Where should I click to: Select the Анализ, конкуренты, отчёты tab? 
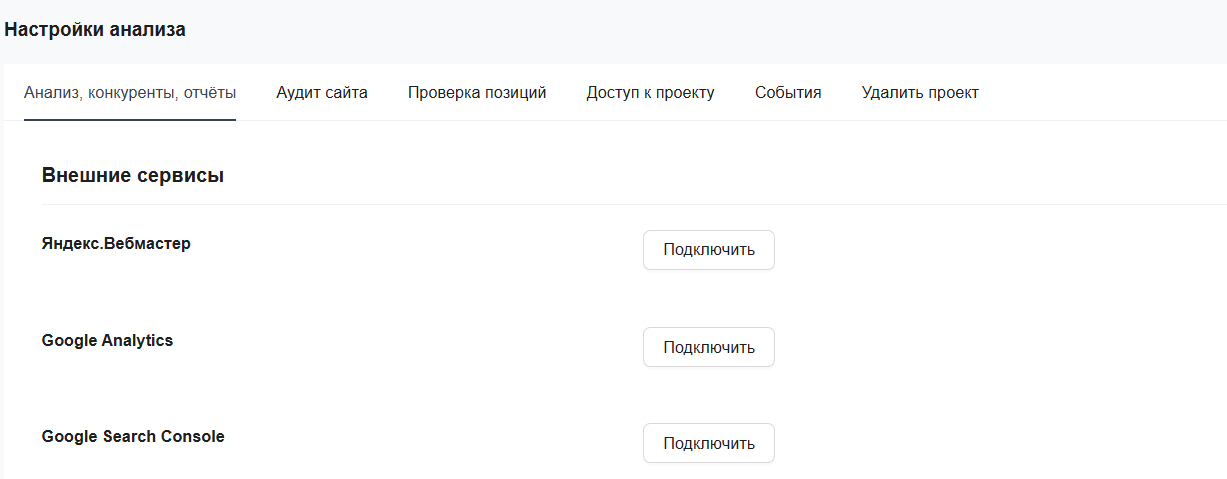pos(130,93)
